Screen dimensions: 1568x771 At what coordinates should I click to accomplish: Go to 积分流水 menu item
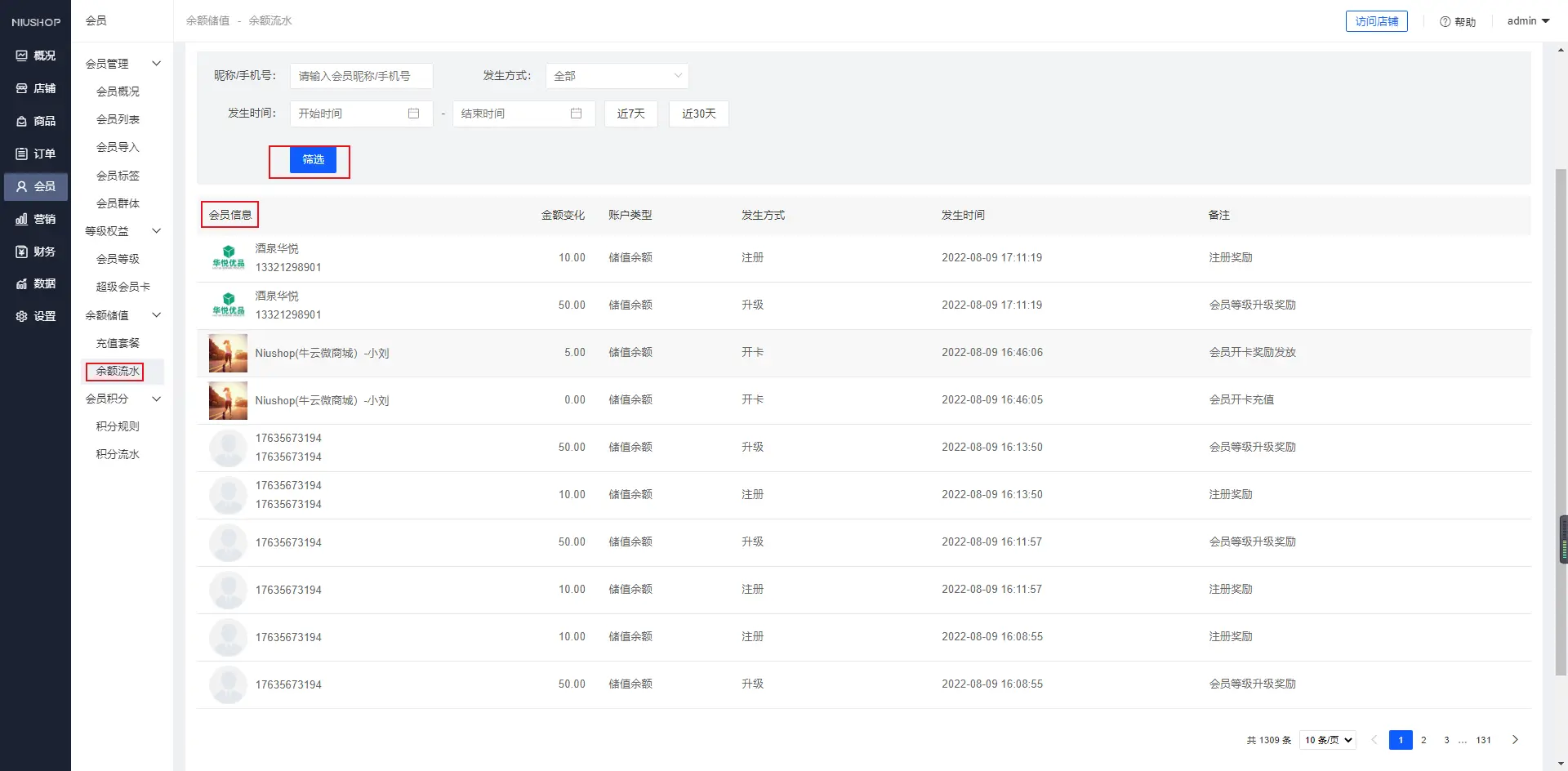[x=118, y=454]
